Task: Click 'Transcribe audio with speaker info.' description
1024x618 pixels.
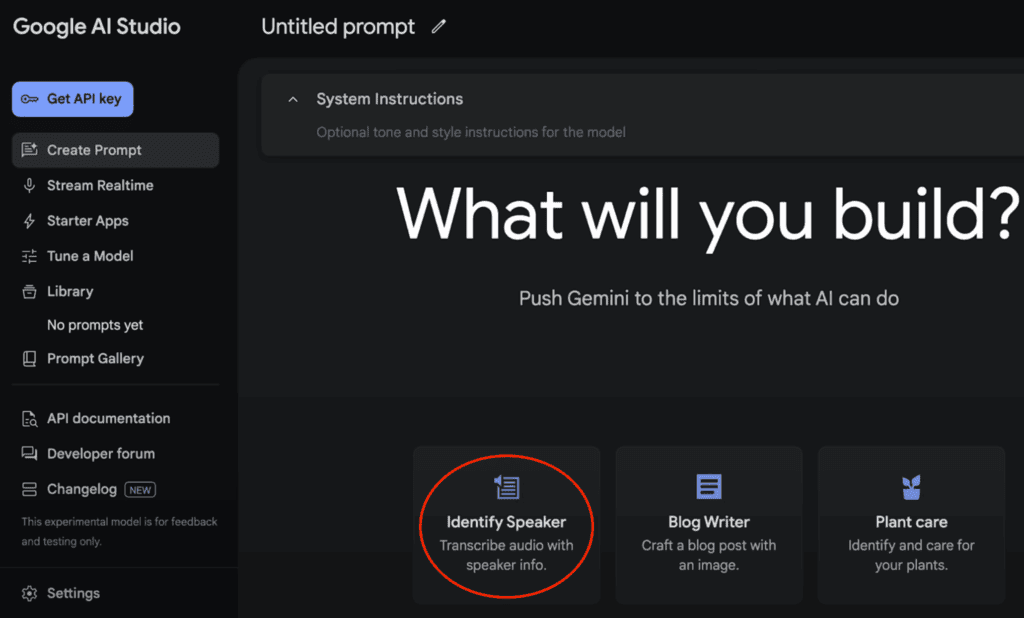Action: pos(506,555)
